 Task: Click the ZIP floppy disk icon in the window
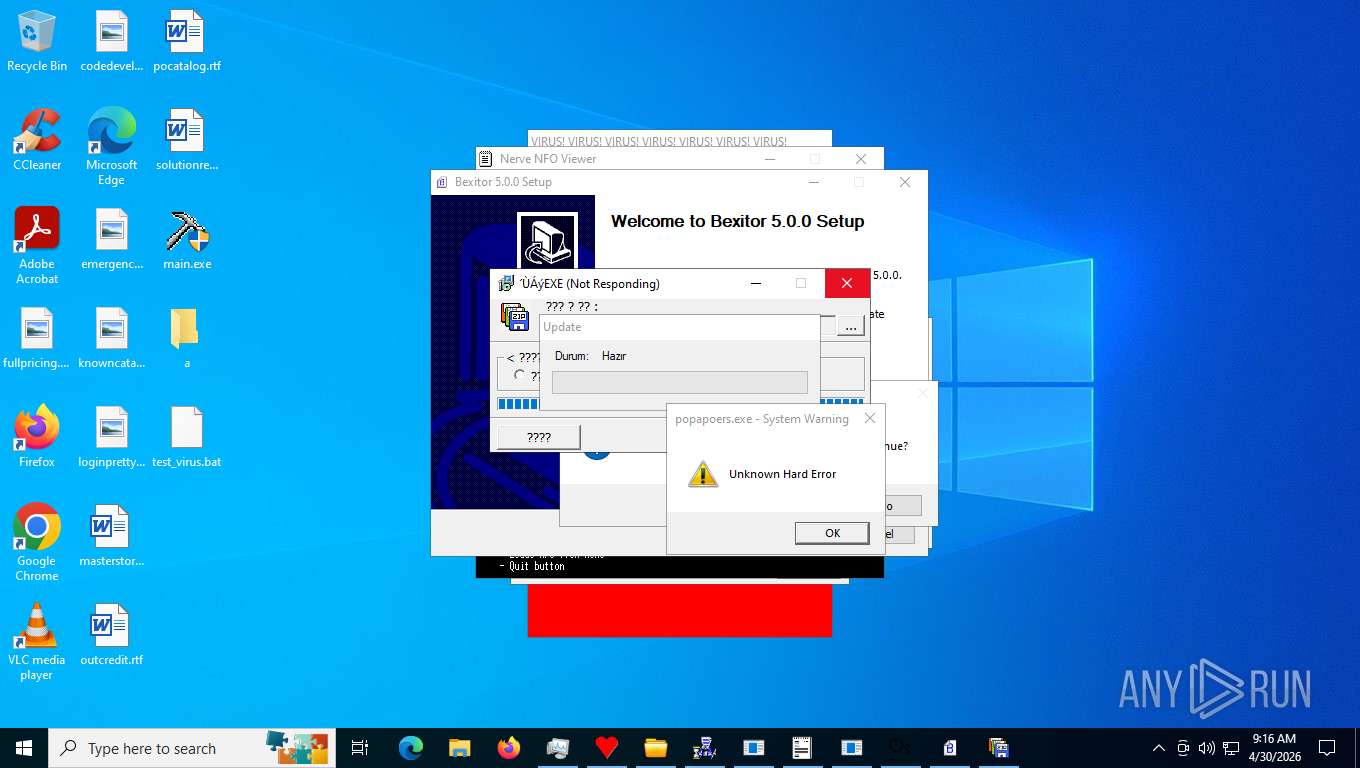[x=514, y=317]
